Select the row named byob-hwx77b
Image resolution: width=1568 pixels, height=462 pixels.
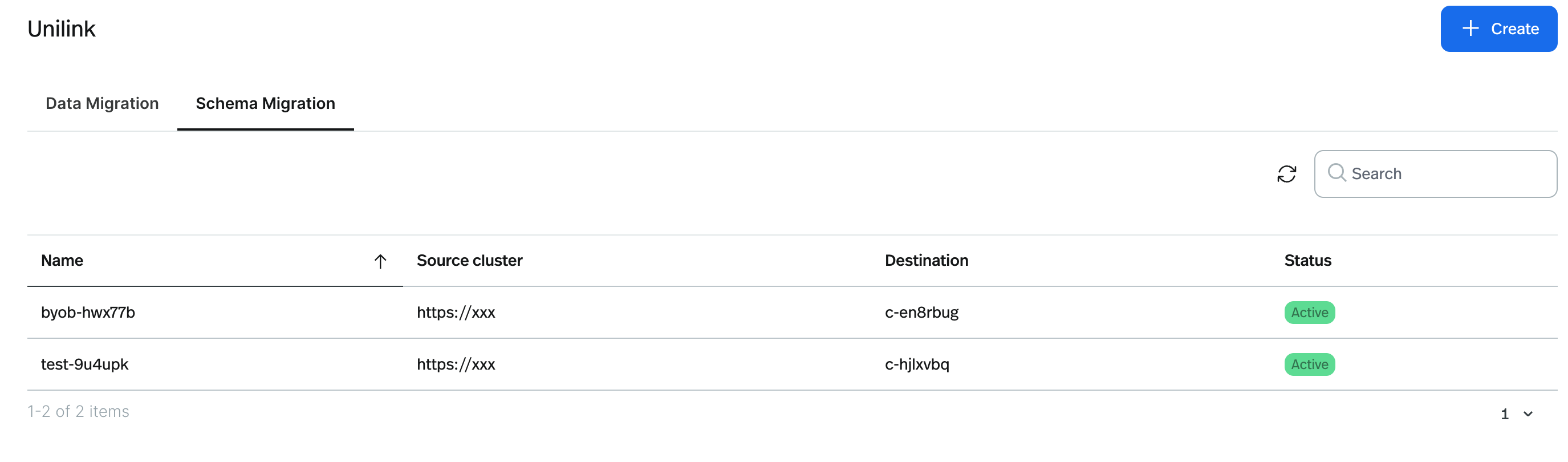coord(88,312)
